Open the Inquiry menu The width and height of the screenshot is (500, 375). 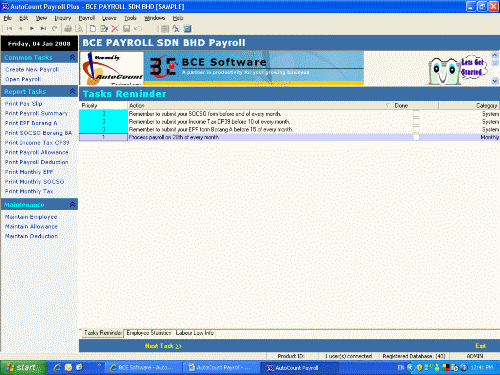(63, 18)
